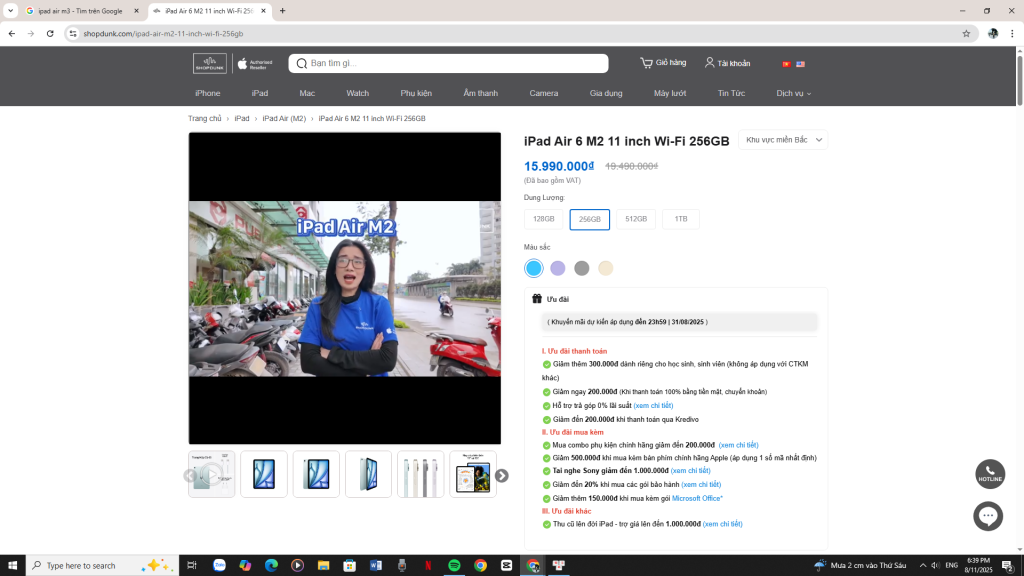The height and width of the screenshot is (576, 1024).
Task: Select the video thumbnail with play icon
Action: pyautogui.click(x=212, y=475)
